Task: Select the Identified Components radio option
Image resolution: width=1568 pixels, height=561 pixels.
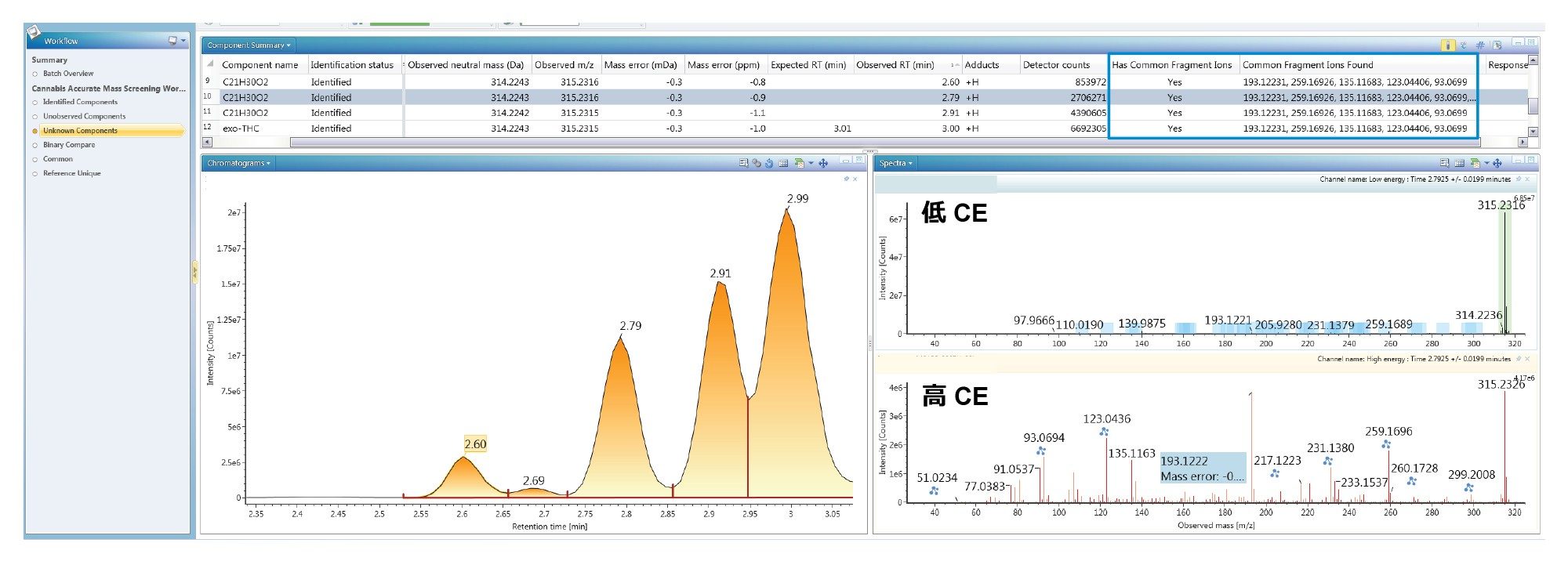Action: (x=79, y=102)
